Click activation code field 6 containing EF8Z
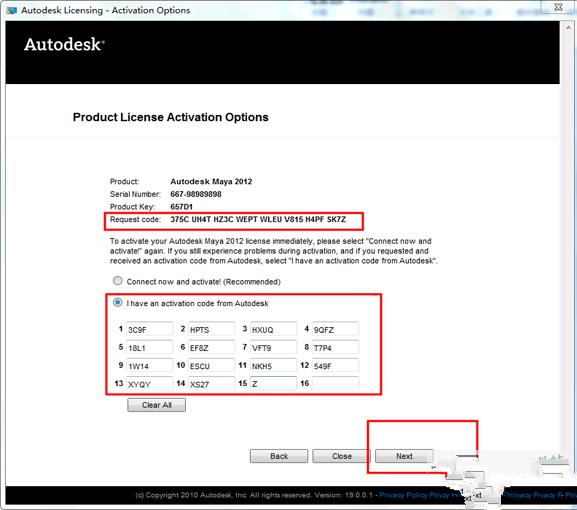This screenshot has width=577, height=510. (x=211, y=347)
